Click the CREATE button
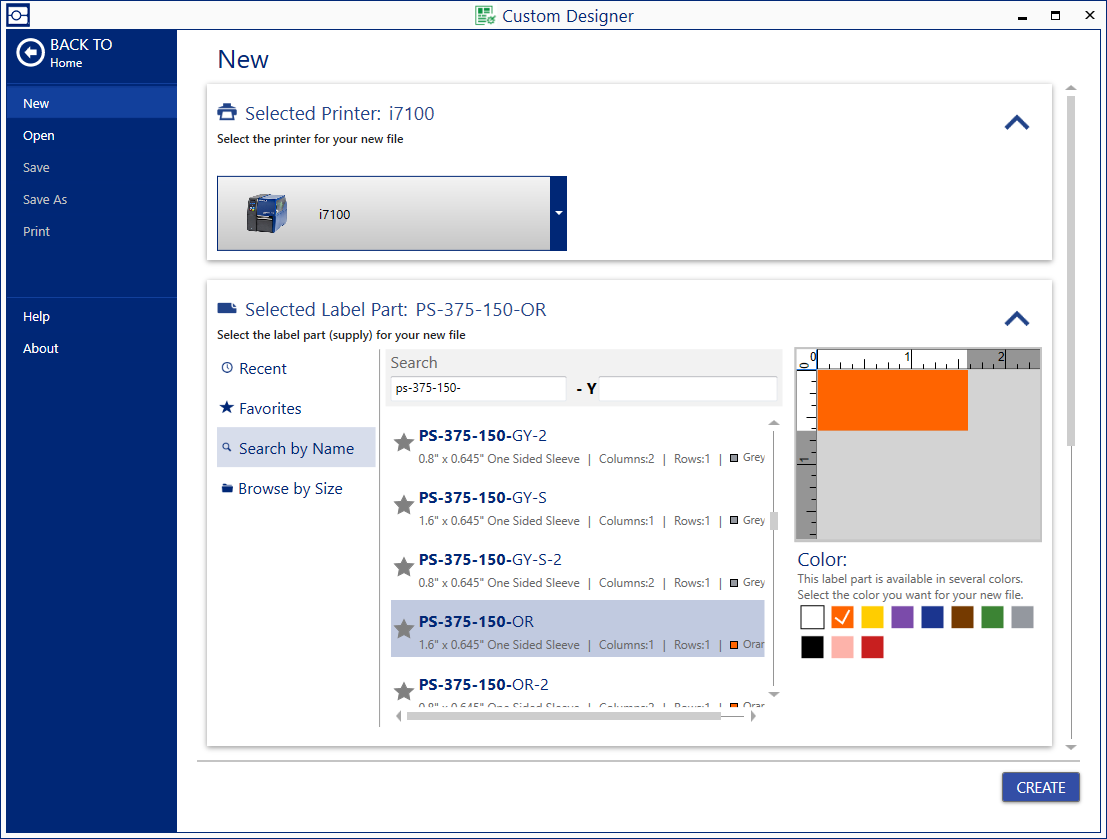This screenshot has height=839, width=1107. pos(1041,787)
